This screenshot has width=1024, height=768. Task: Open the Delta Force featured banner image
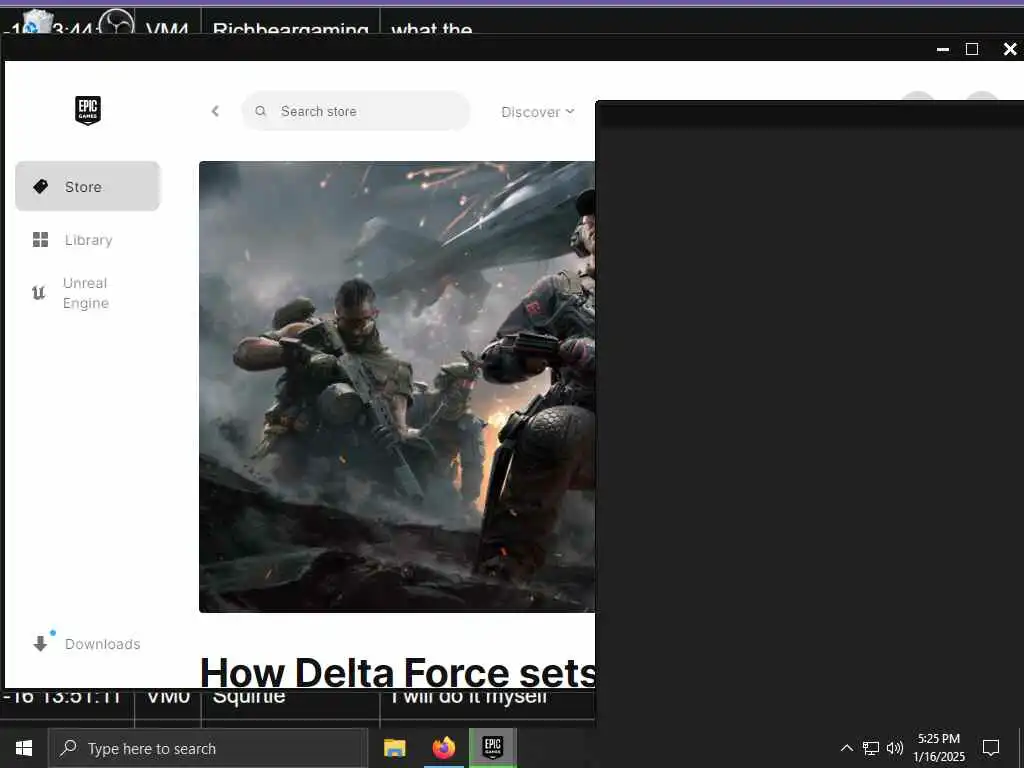click(397, 387)
